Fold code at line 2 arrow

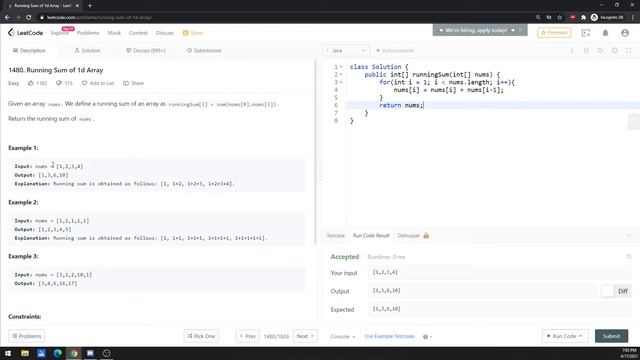(341, 75)
